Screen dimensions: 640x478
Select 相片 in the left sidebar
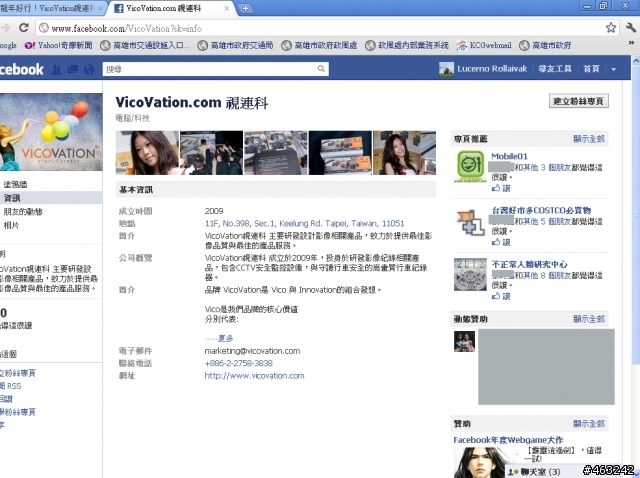tap(11, 225)
